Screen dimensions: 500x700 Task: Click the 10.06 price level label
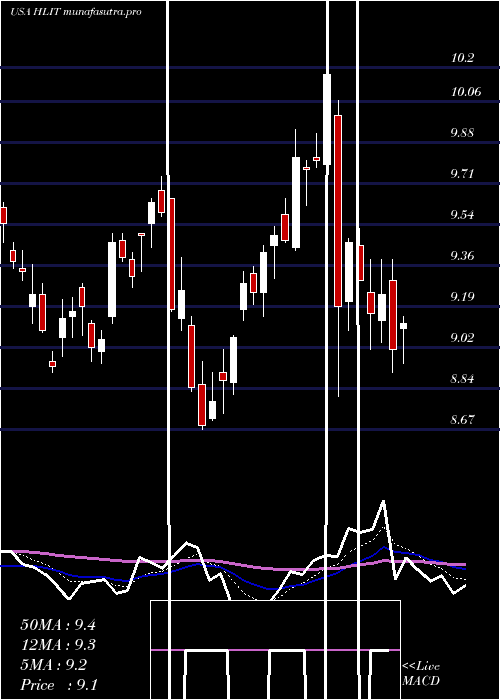(x=466, y=92)
